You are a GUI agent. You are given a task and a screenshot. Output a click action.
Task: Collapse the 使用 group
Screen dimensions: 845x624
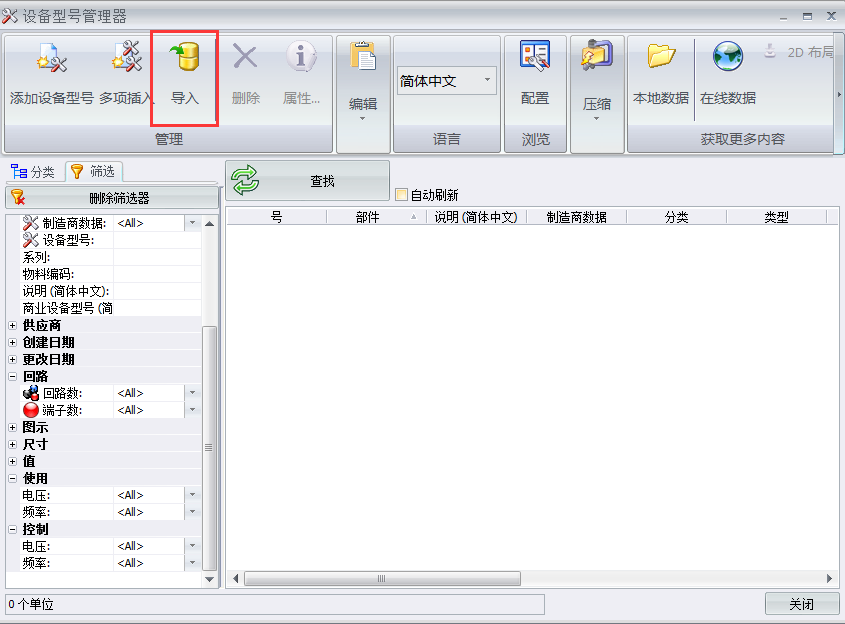[x=13, y=479]
